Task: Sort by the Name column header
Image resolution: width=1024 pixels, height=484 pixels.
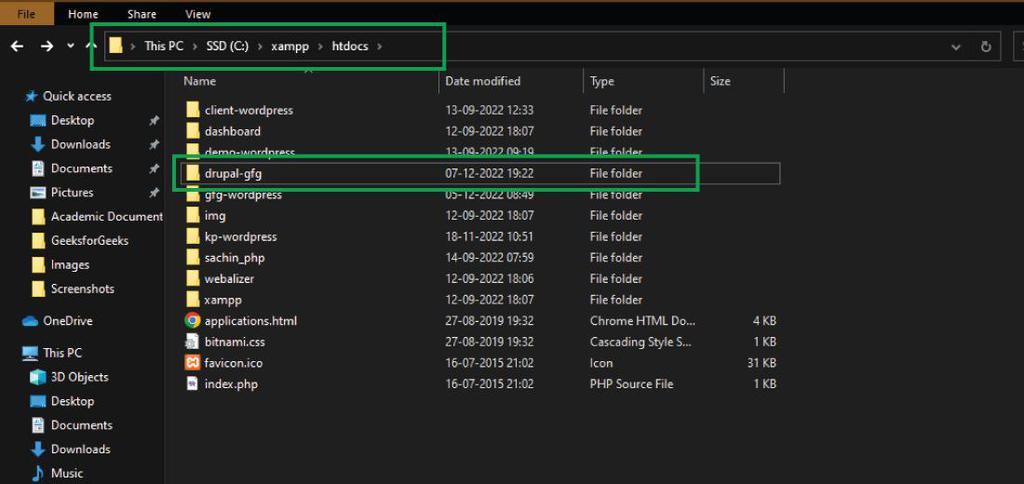Action: (x=200, y=81)
